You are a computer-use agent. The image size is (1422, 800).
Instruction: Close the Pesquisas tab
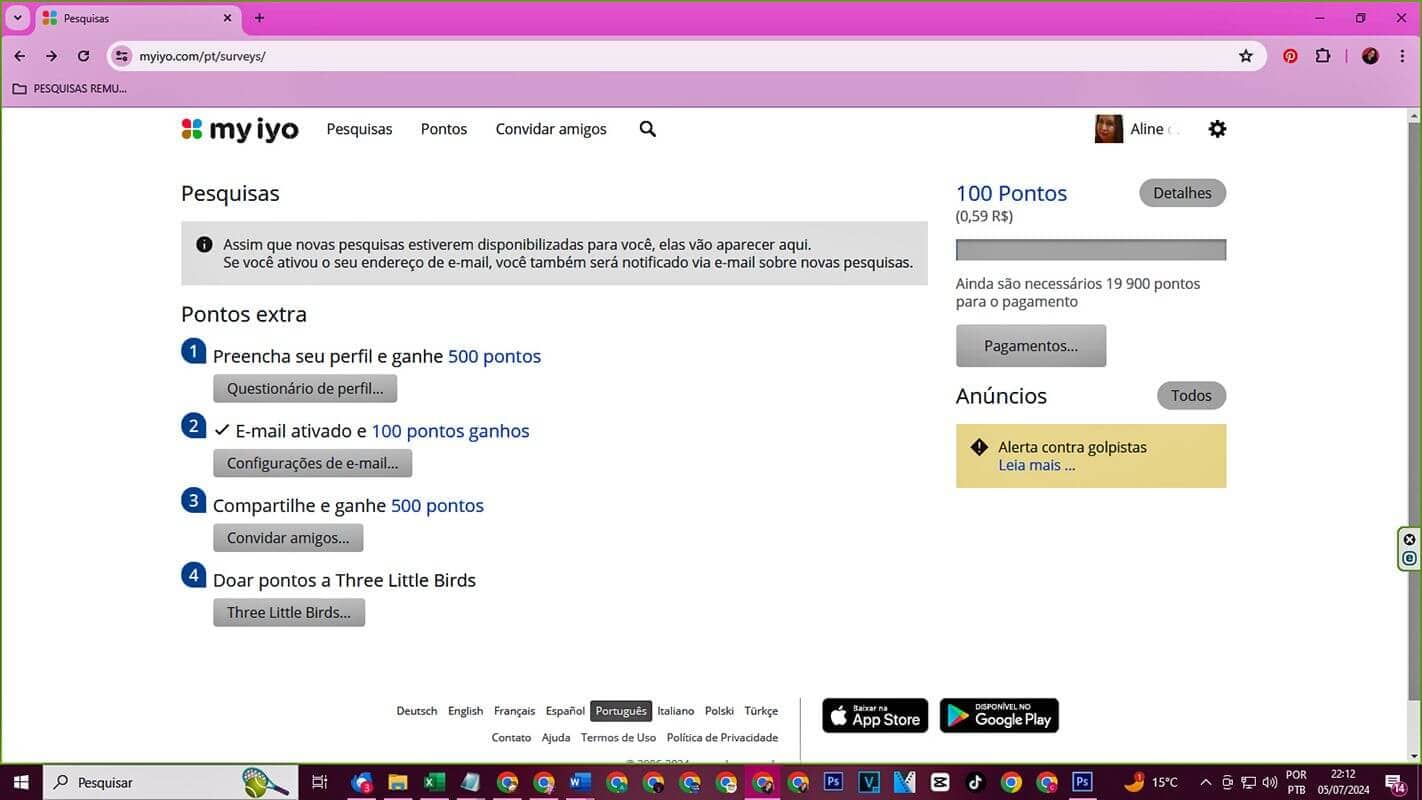pos(227,18)
